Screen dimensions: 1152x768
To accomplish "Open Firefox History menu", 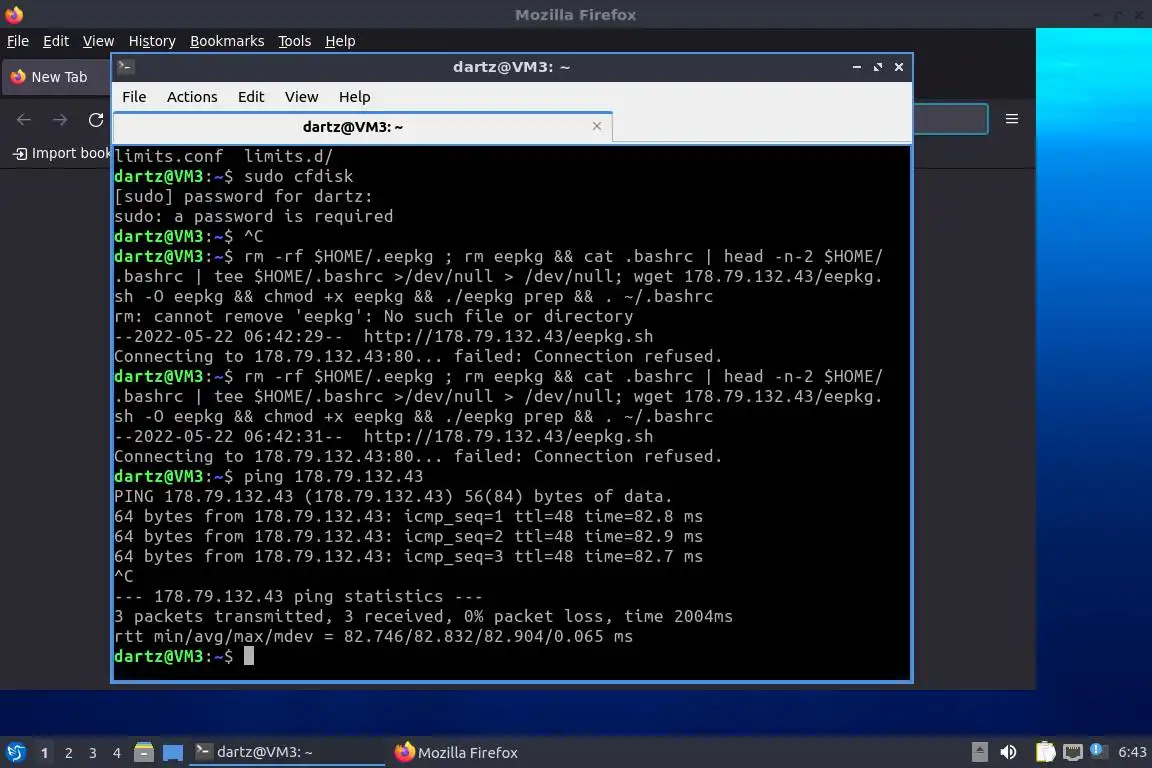I will 152,41.
